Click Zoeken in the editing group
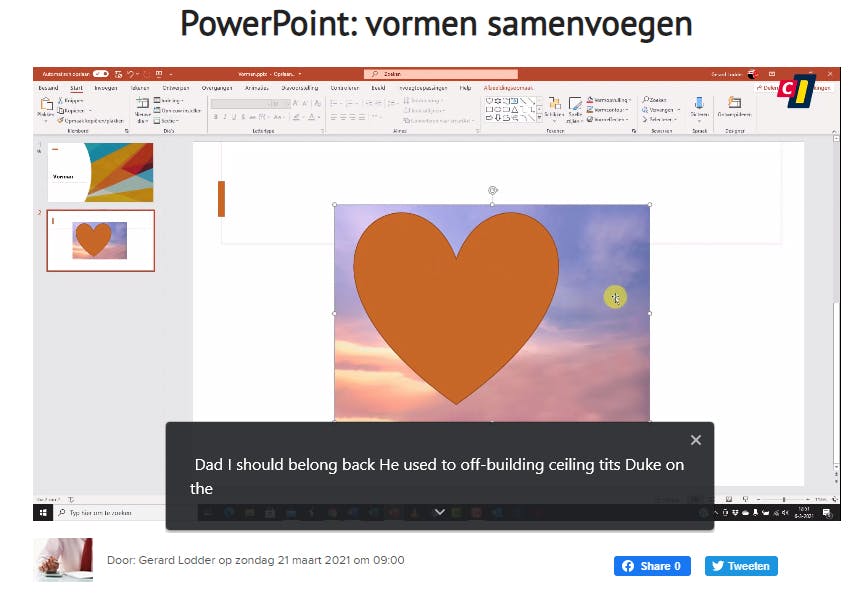This screenshot has width=860, height=598. 655,100
